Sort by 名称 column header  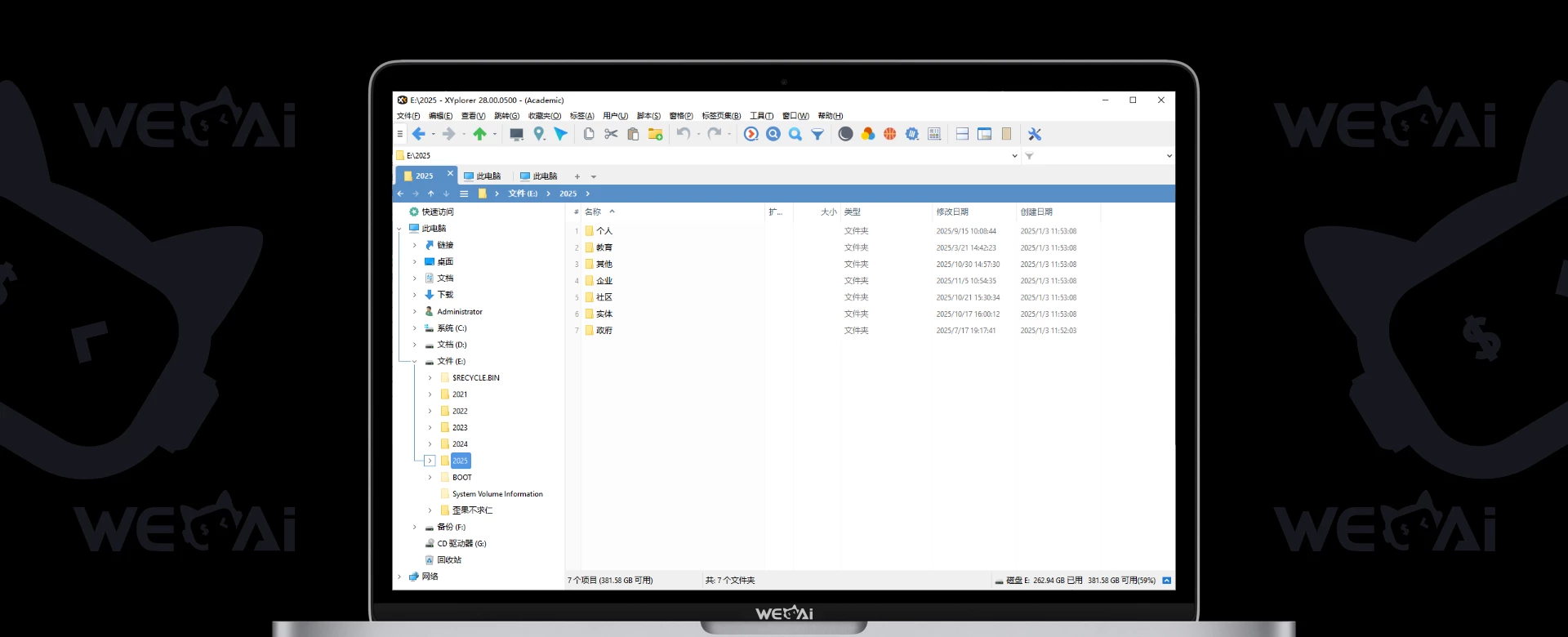[x=593, y=212]
